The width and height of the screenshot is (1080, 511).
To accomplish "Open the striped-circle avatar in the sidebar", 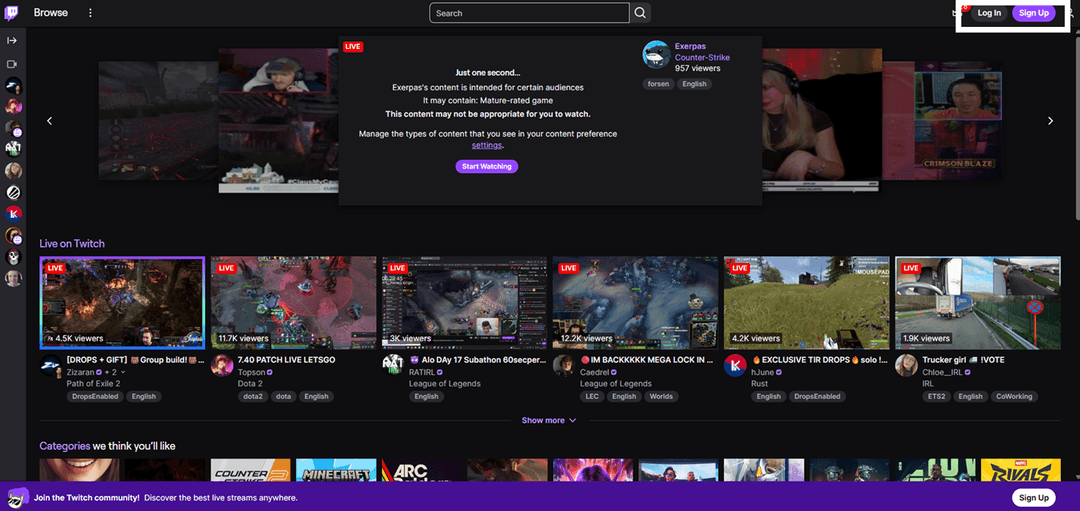I will (14, 191).
